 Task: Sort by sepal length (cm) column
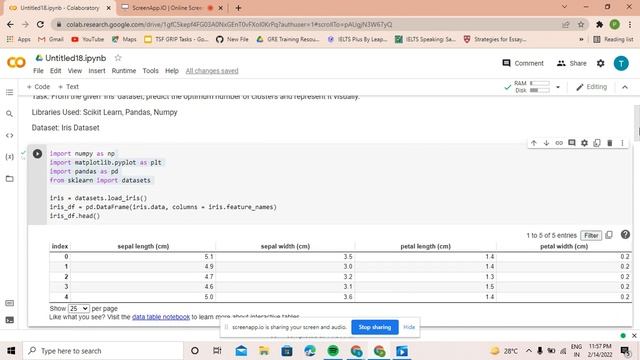[143, 246]
